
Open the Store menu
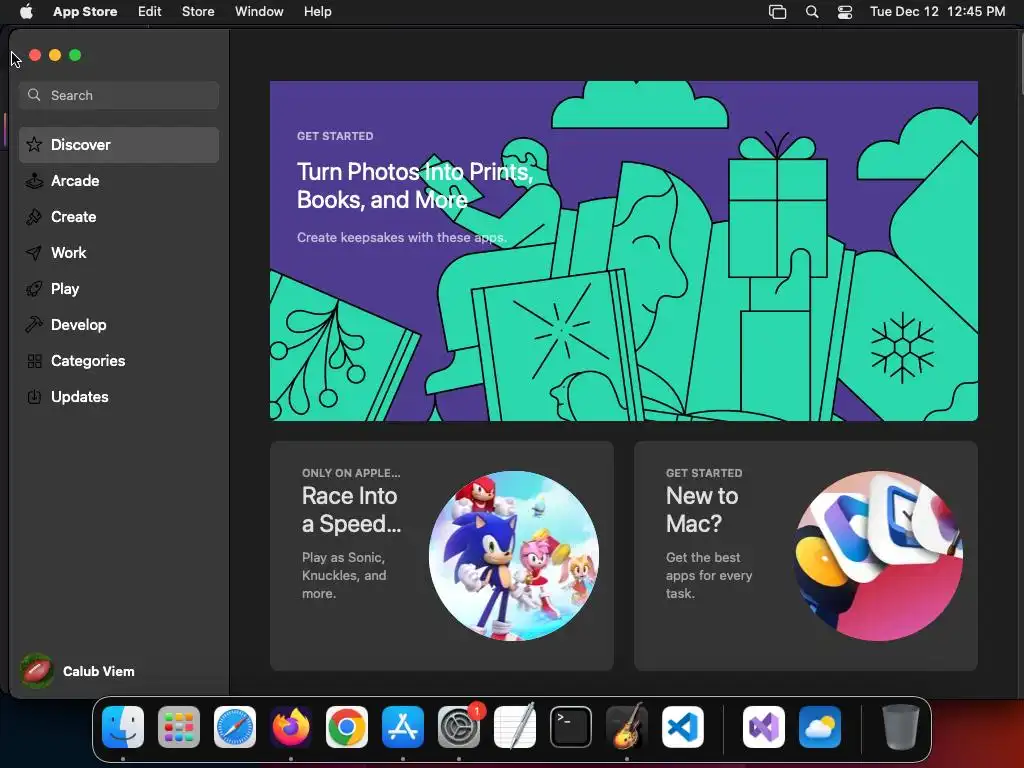tap(198, 12)
